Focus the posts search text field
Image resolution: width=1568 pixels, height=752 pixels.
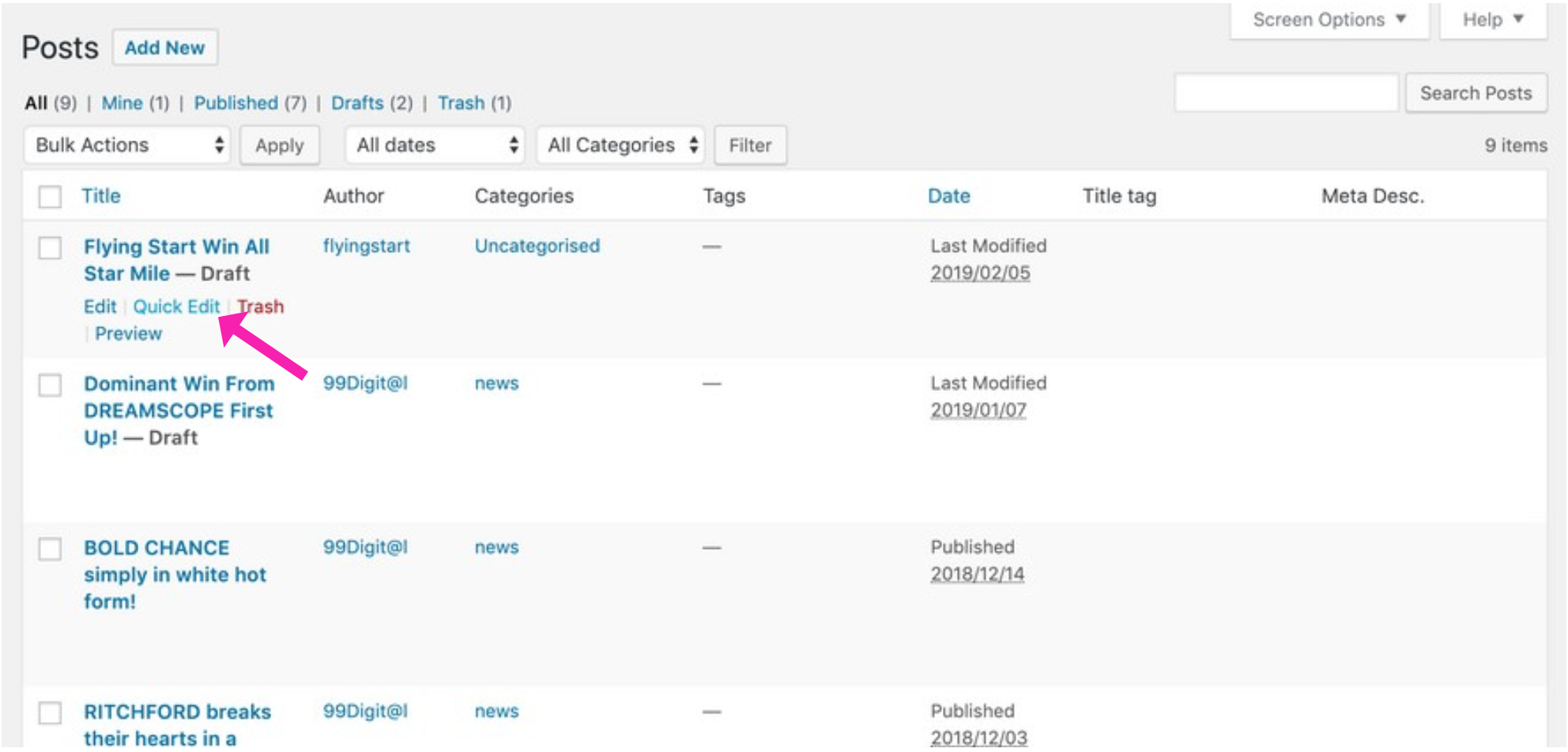pyautogui.click(x=1286, y=93)
